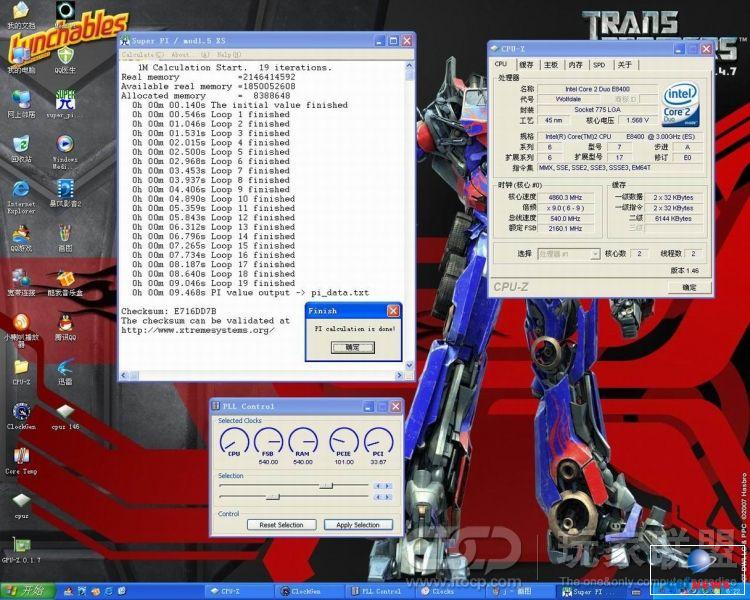Click the Intel Core 2 Duo logo
This screenshot has width=750, height=600.
[x=681, y=104]
